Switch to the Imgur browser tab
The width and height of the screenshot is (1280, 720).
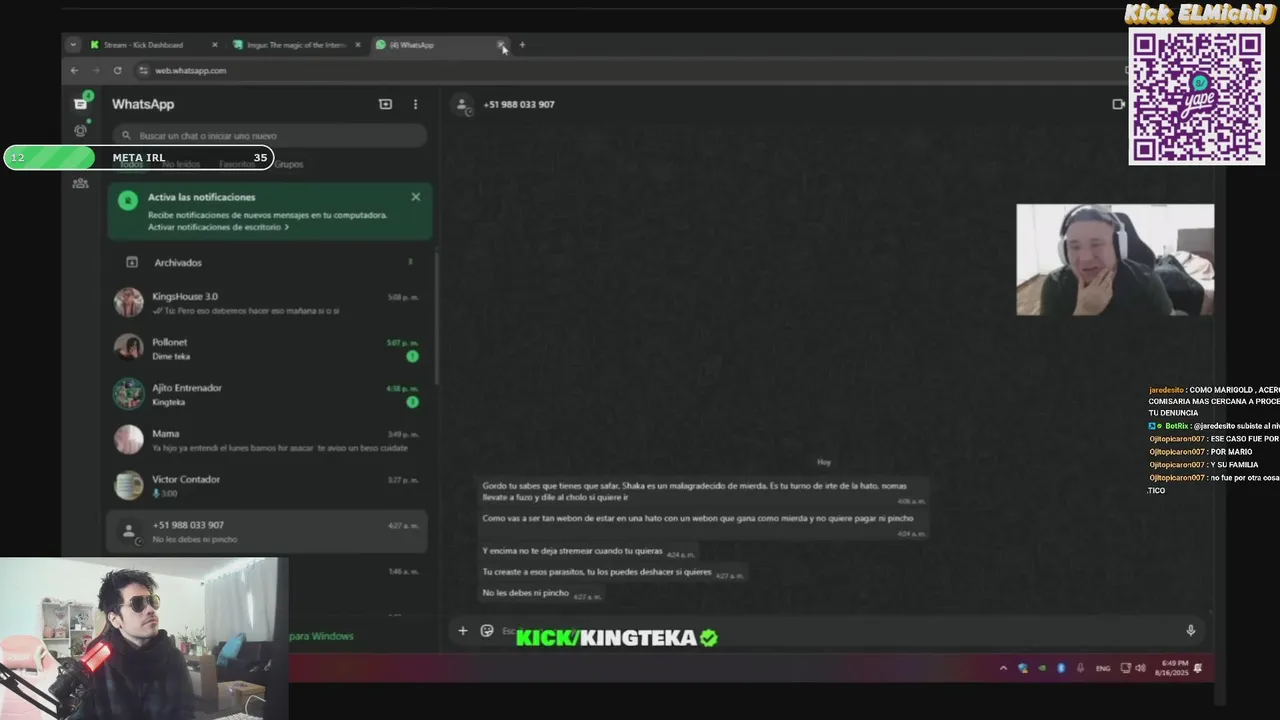[x=296, y=44]
